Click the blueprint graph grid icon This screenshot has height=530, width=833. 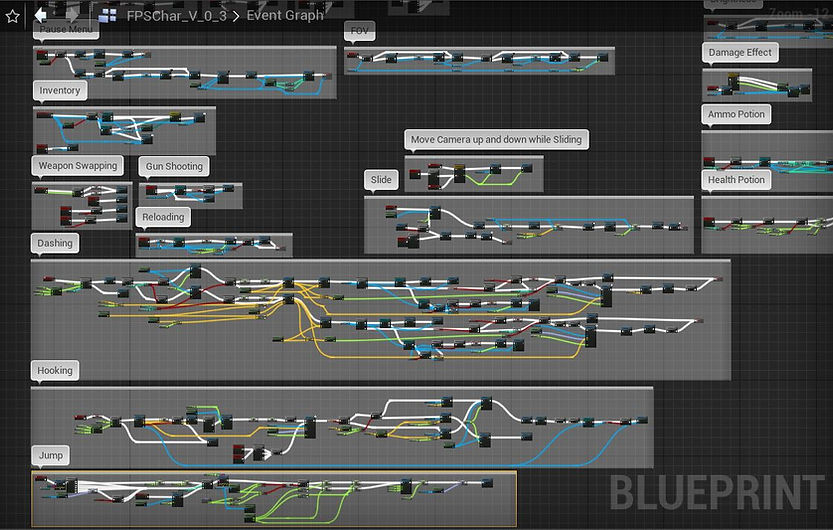[x=107, y=16]
